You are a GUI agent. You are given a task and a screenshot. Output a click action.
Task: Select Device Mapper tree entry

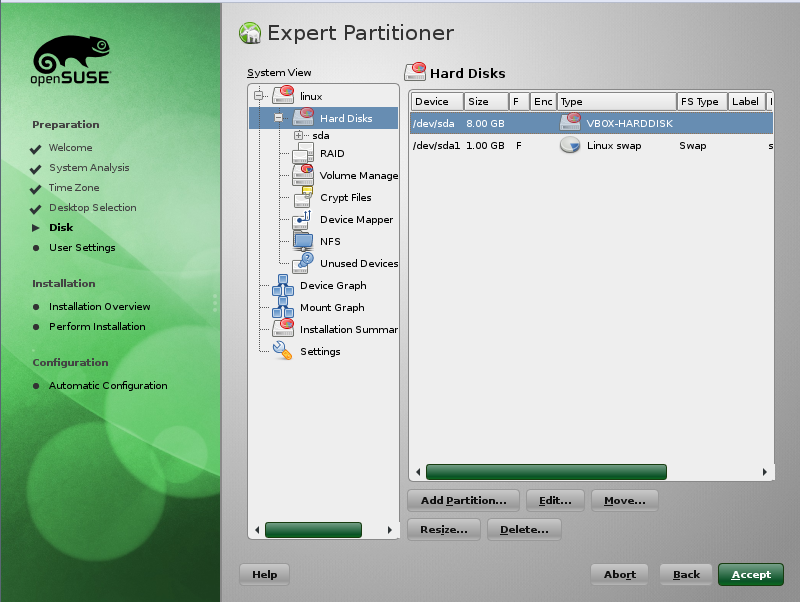pyautogui.click(x=356, y=219)
